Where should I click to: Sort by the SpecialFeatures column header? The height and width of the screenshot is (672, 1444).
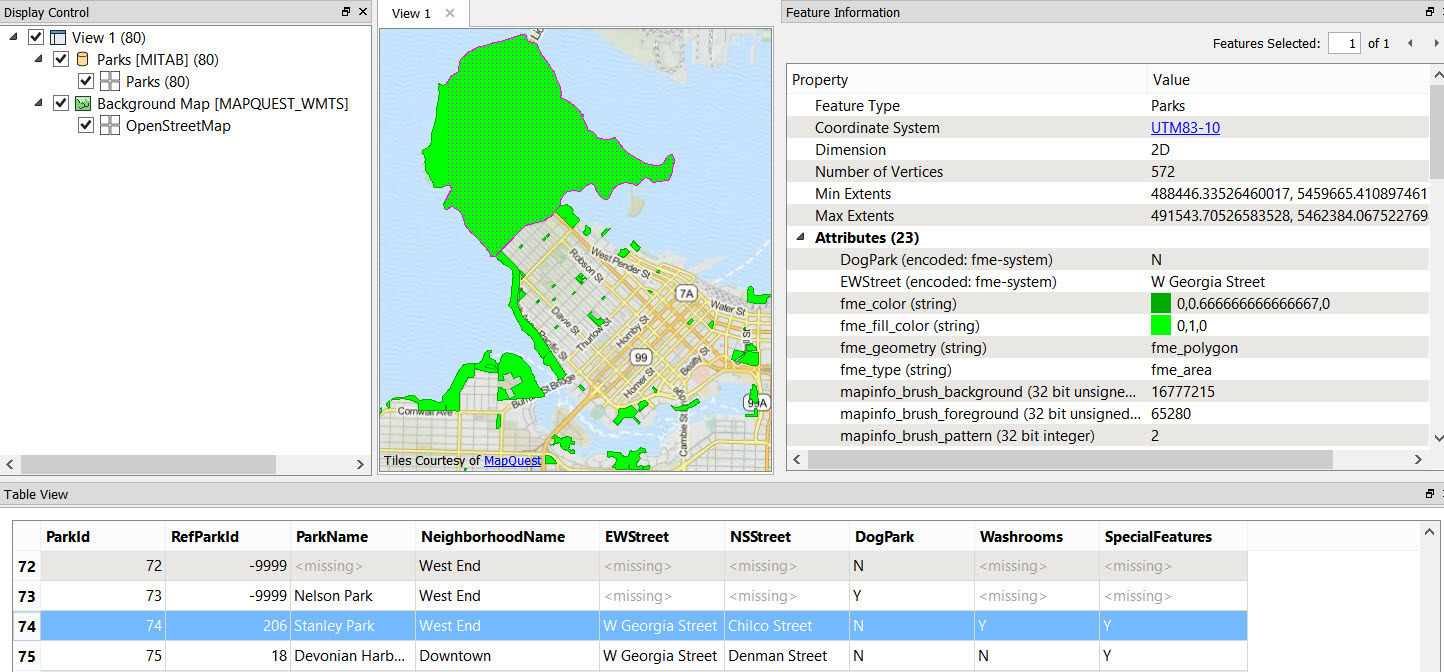click(x=1173, y=536)
